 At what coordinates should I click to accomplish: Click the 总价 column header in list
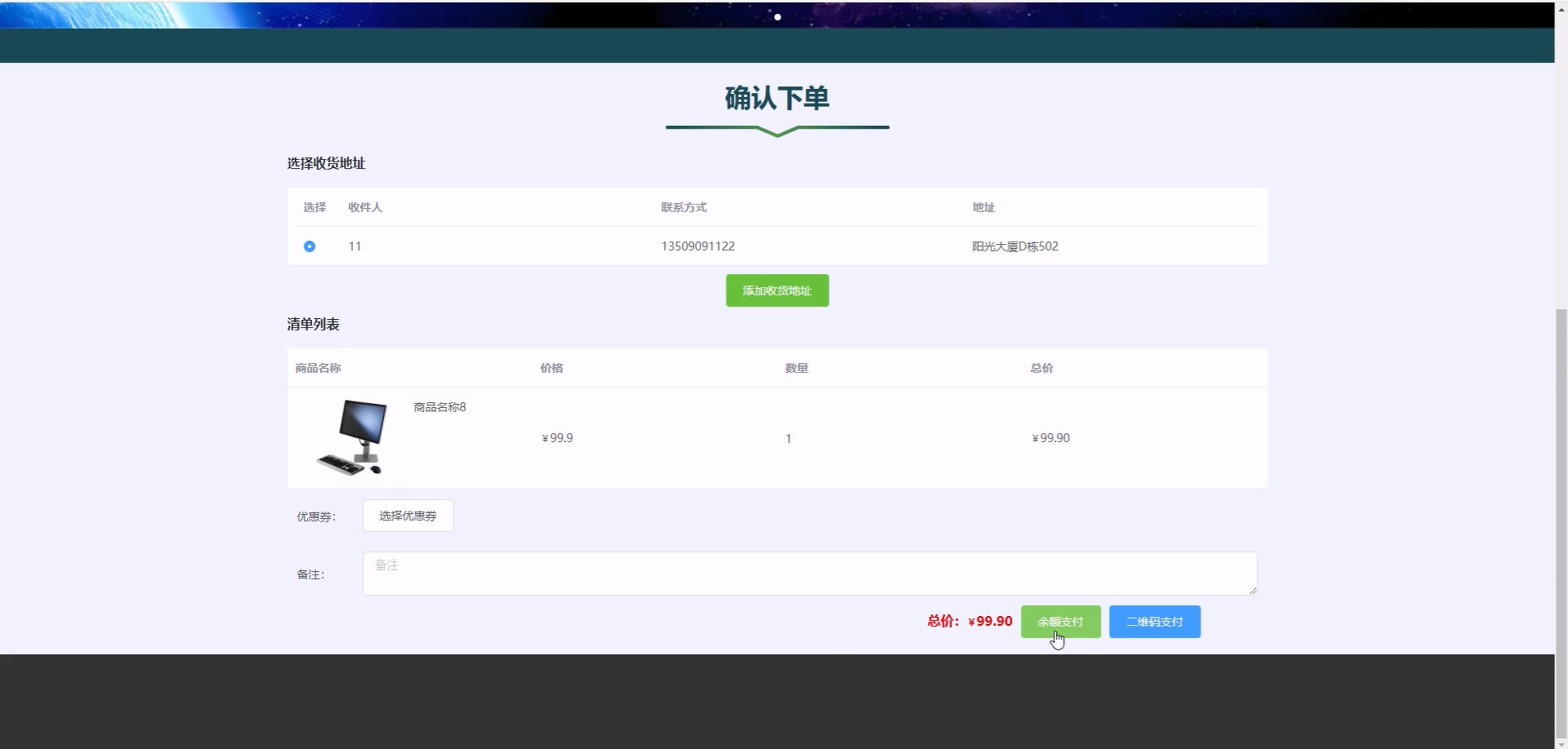[x=1041, y=368]
